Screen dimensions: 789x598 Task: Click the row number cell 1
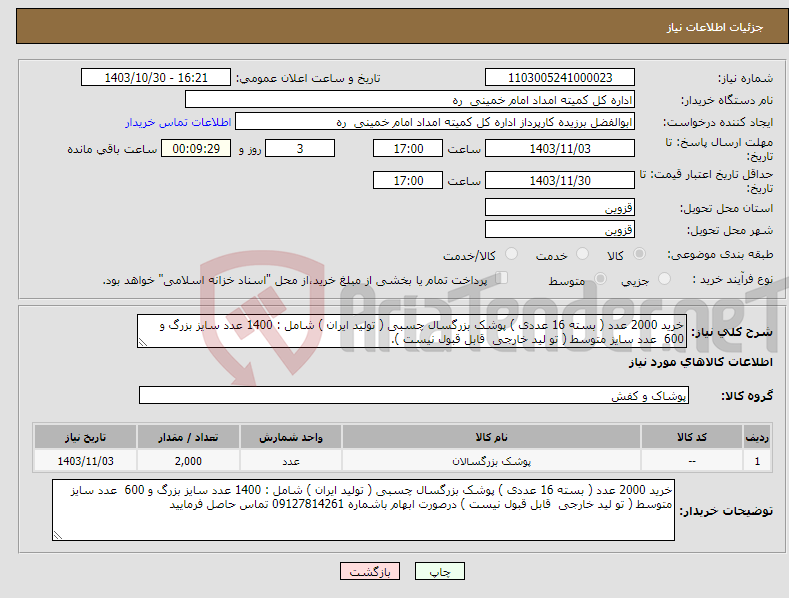coord(757,461)
